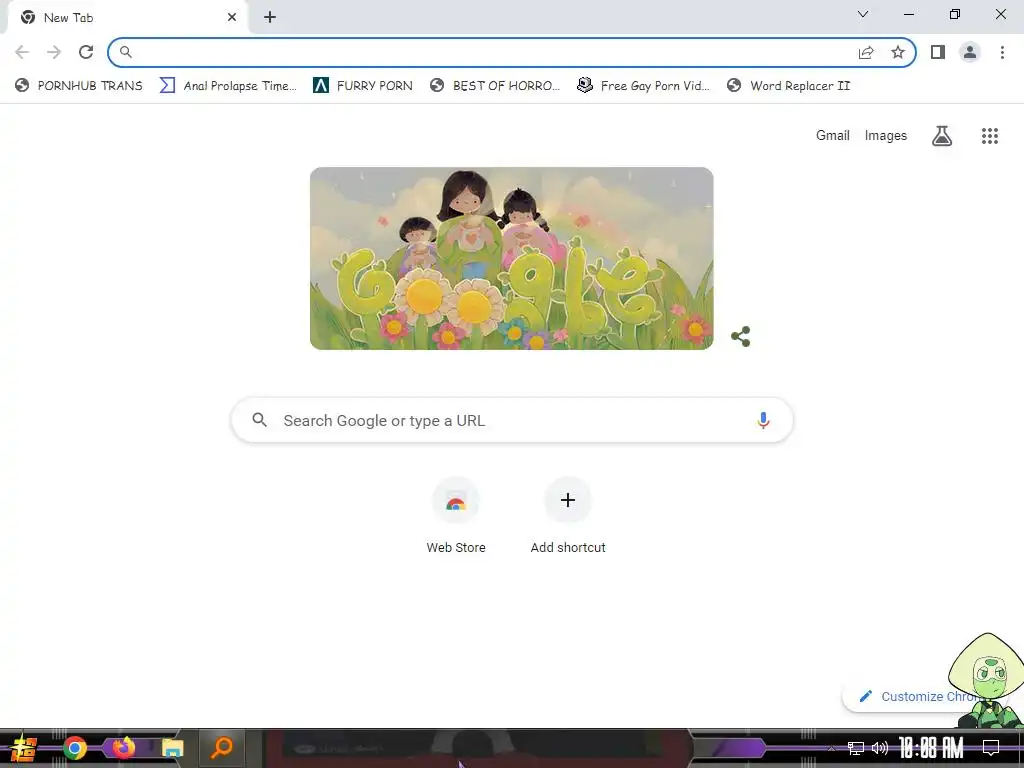The height and width of the screenshot is (768, 1024).
Task: Open the taskbar clock showing 10:08 AM
Action: [931, 748]
